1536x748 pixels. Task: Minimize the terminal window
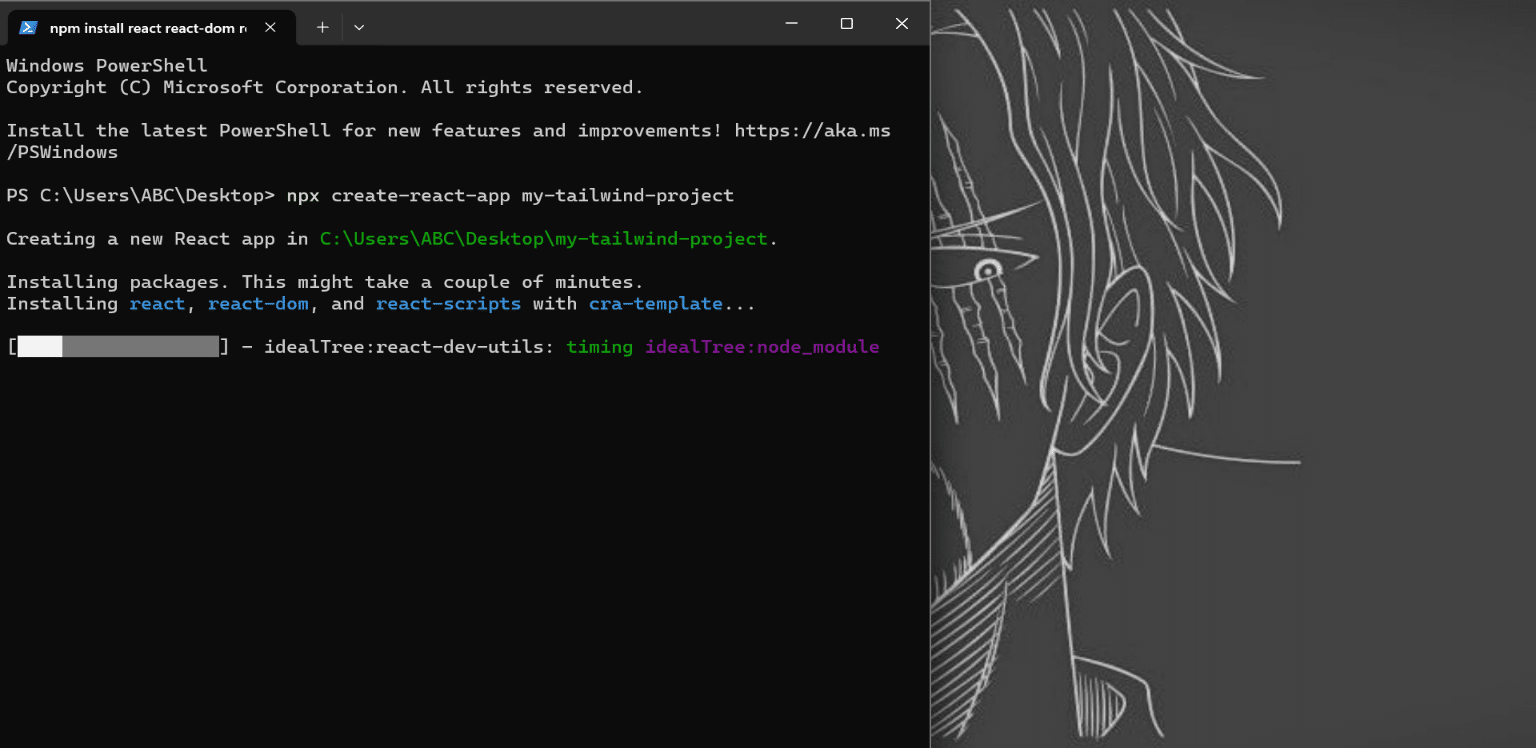(791, 23)
